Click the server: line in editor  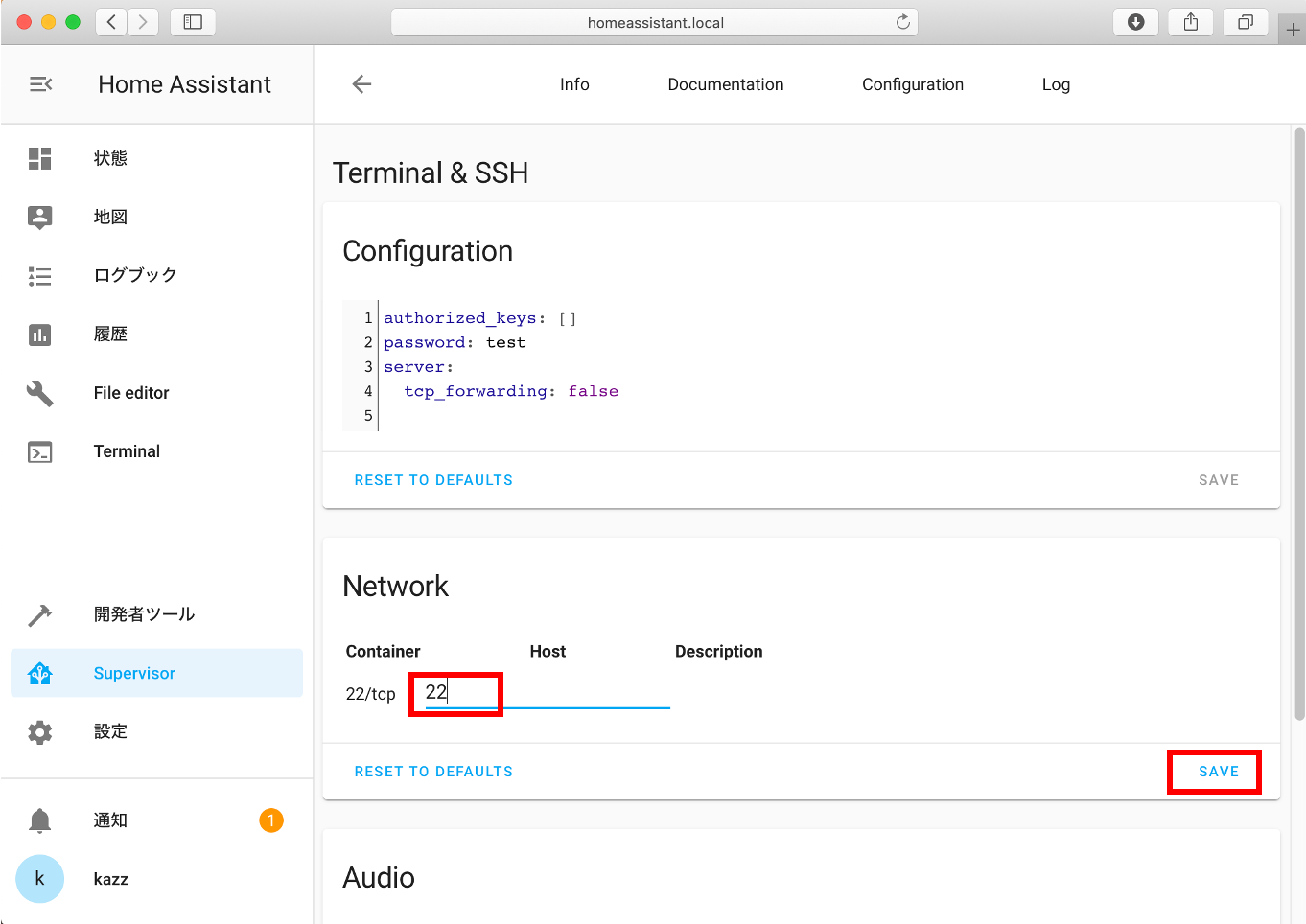click(x=418, y=367)
